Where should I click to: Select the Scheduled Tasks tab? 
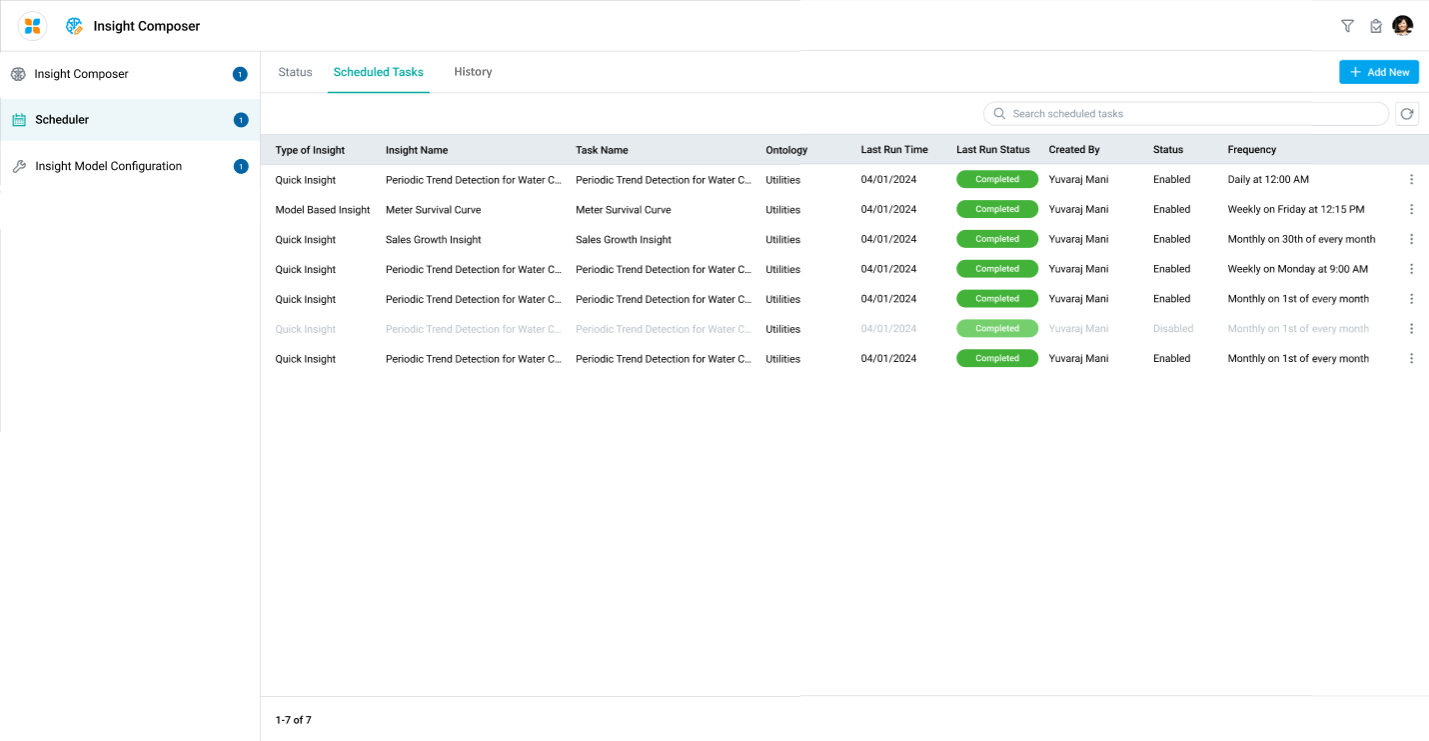[x=378, y=72]
